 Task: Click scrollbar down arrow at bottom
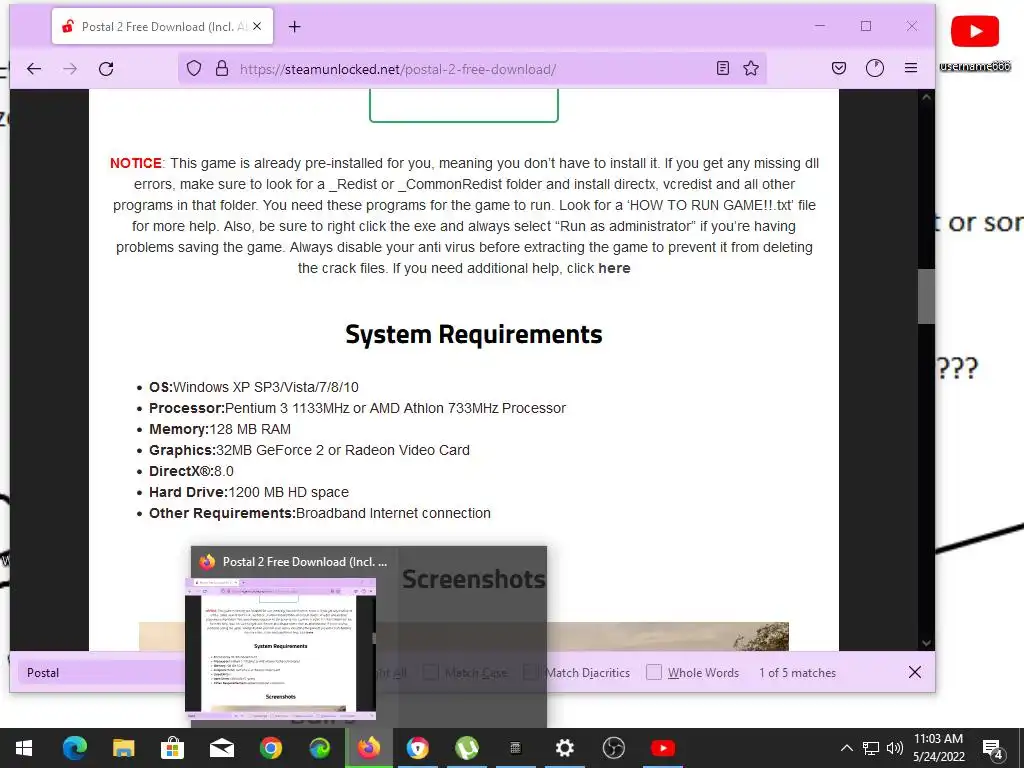[926, 643]
